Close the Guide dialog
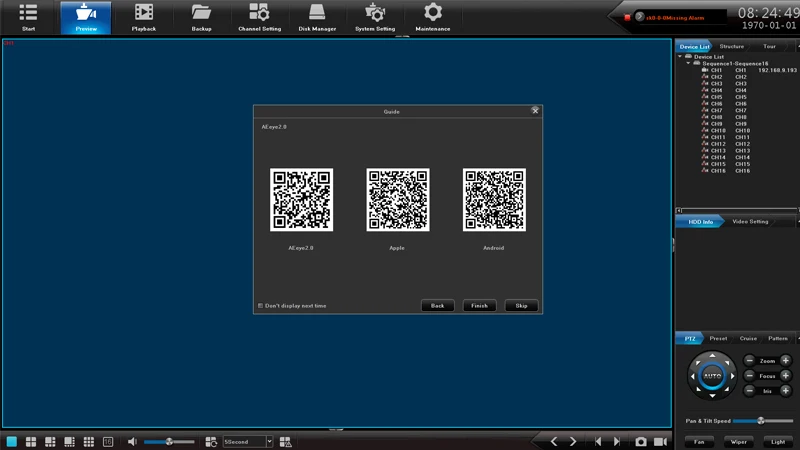 point(535,111)
